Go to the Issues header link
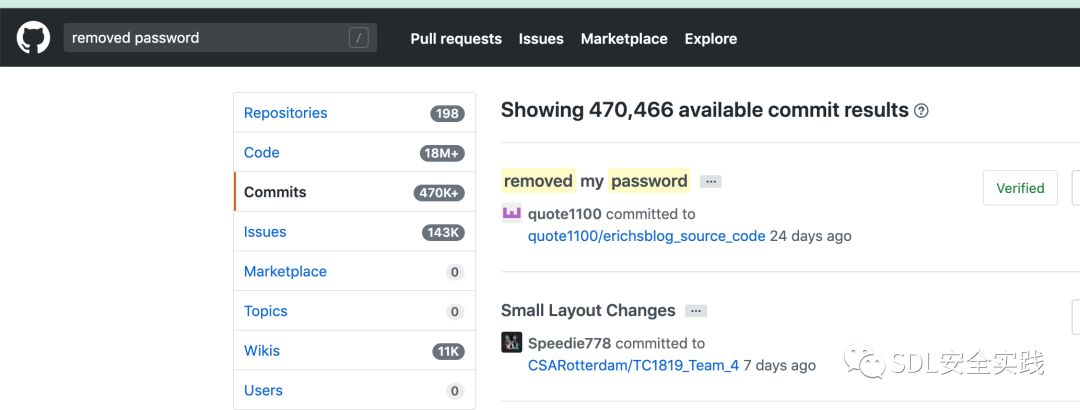Viewport: 1080px width, 410px height. 541,39
